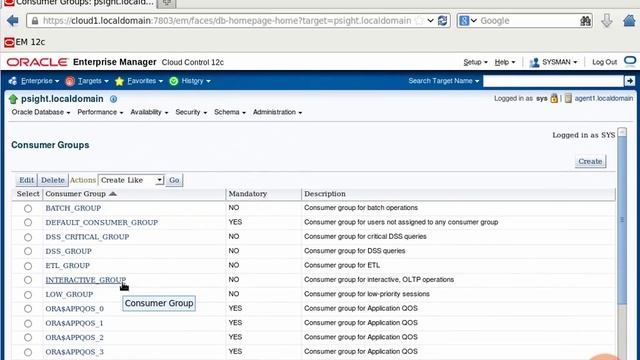640x360 pixels.
Task: Sort by Consumer Group ascending arrow
Action: pos(113,193)
